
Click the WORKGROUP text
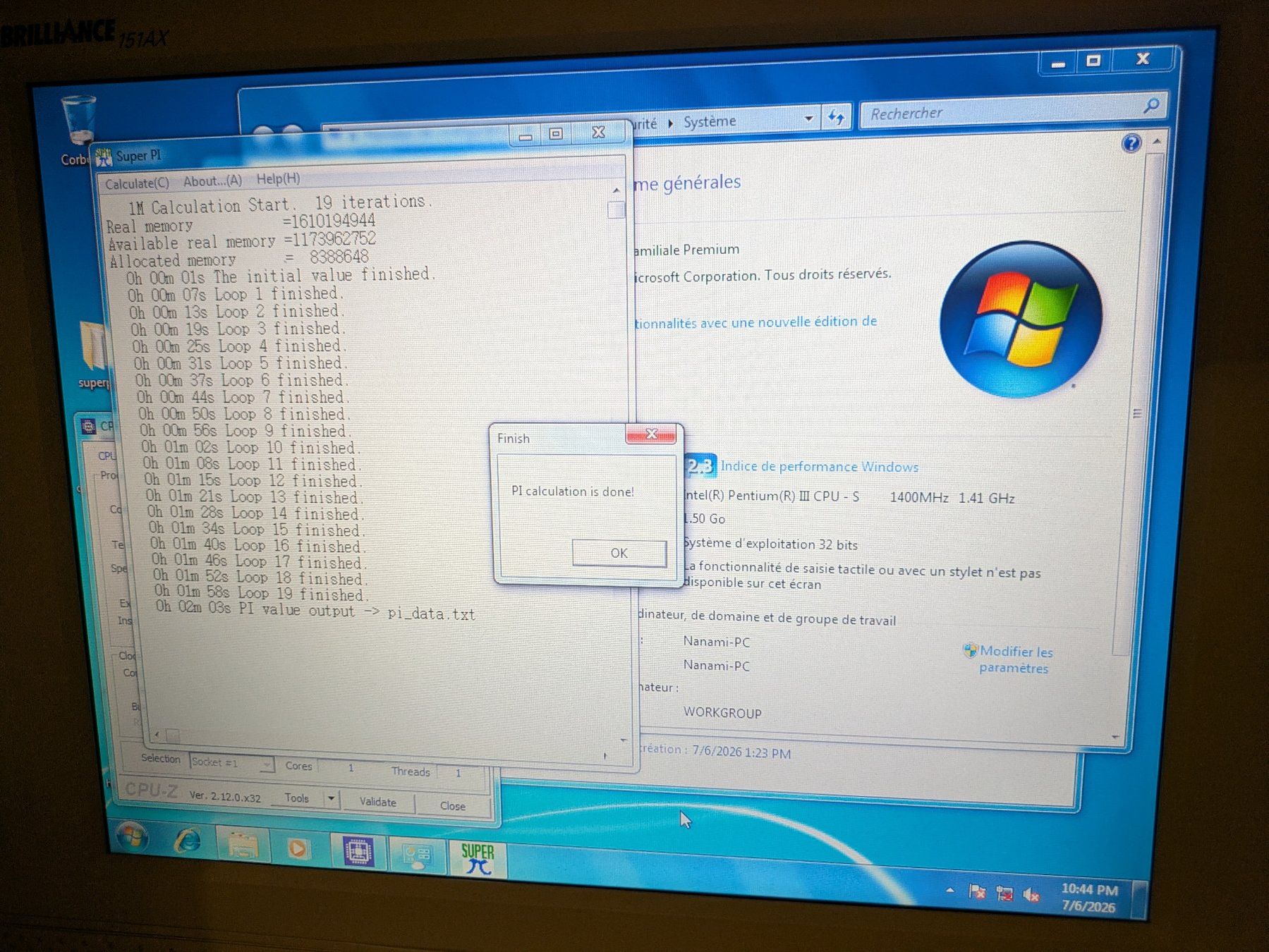click(x=722, y=712)
